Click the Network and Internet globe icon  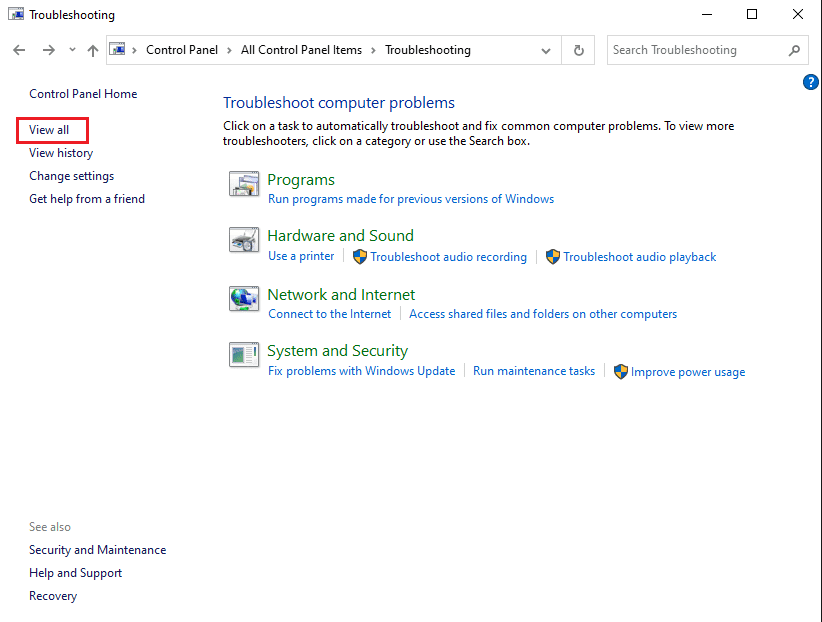click(x=244, y=299)
